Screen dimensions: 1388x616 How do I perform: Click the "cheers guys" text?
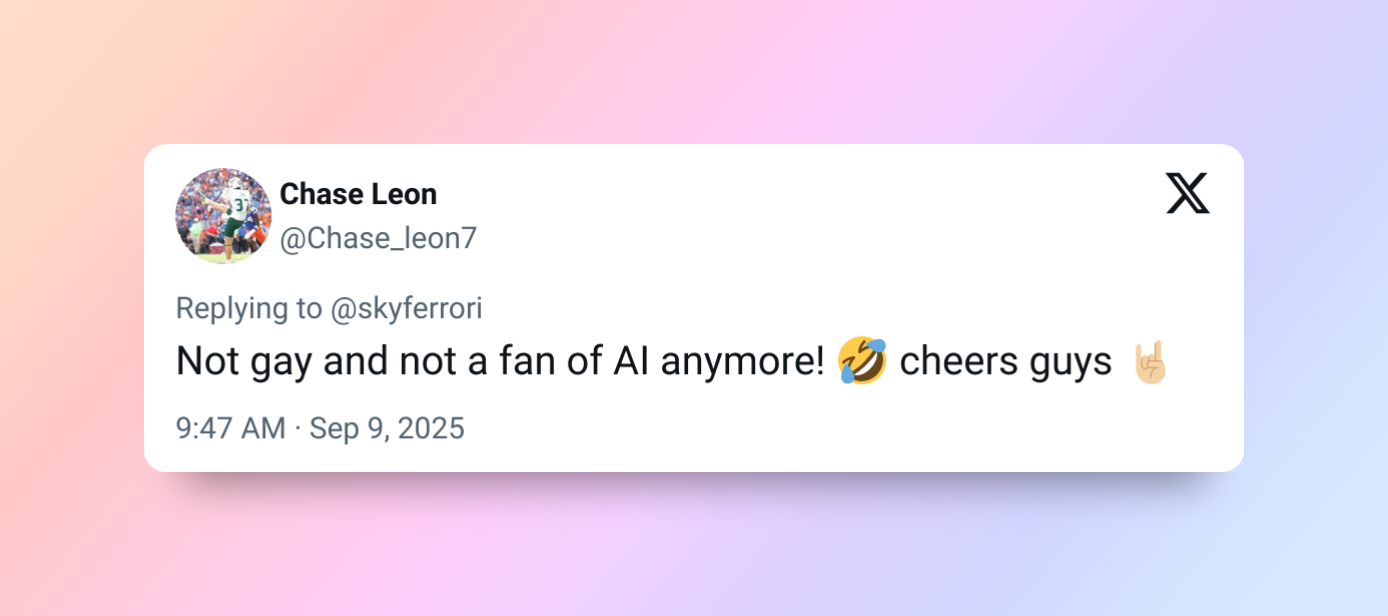coord(1005,361)
